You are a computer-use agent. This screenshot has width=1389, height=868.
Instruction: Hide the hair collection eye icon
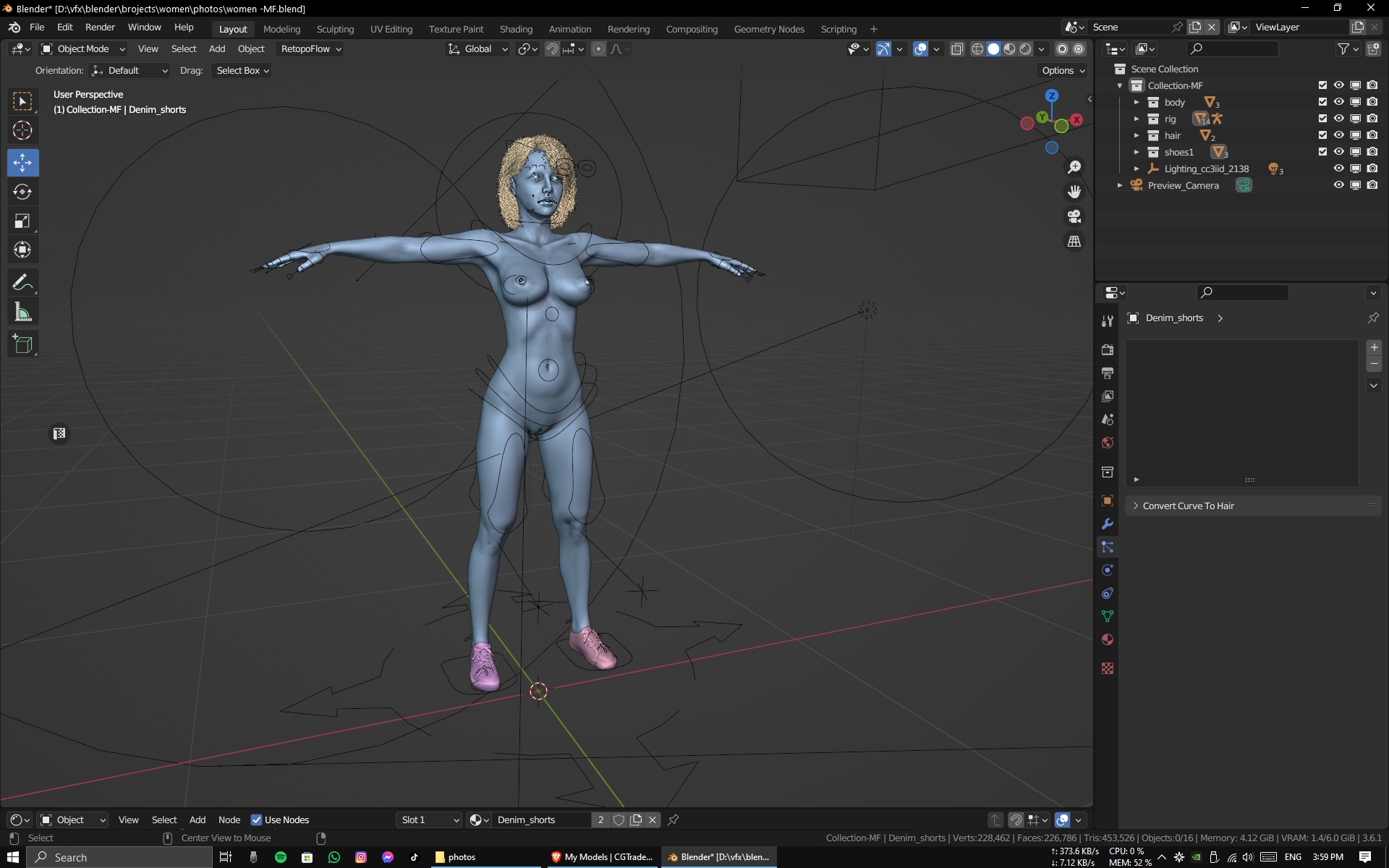(x=1338, y=135)
